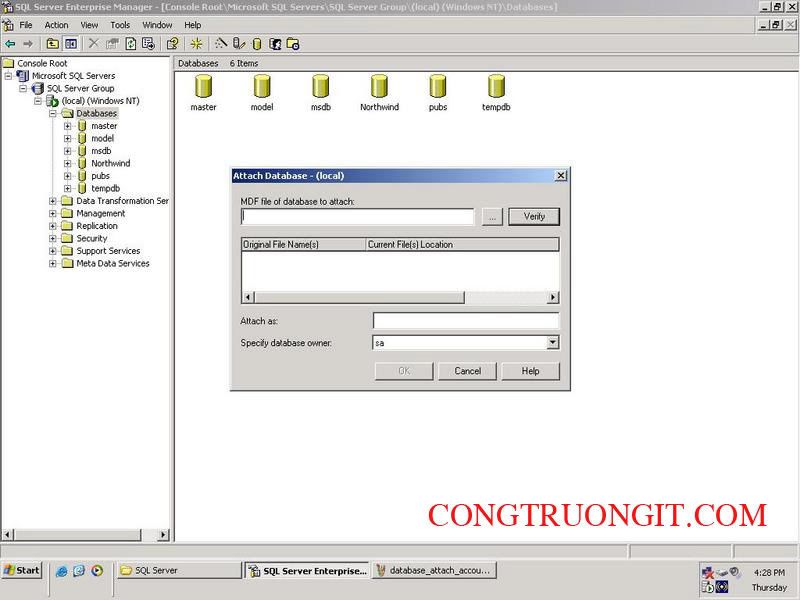
Task: Close the Attach Database dialog
Action: [x=560, y=176]
